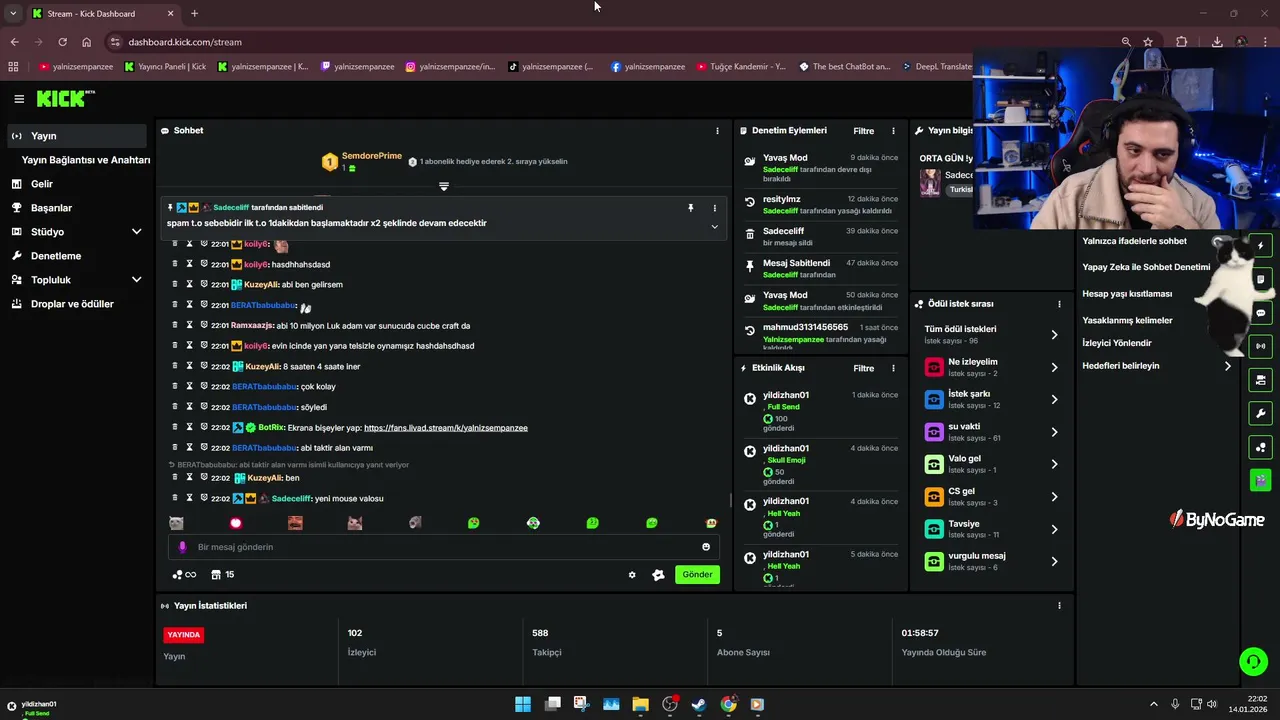Unpin the pinned message with the pin icon
The image size is (1280, 720).
click(x=690, y=208)
